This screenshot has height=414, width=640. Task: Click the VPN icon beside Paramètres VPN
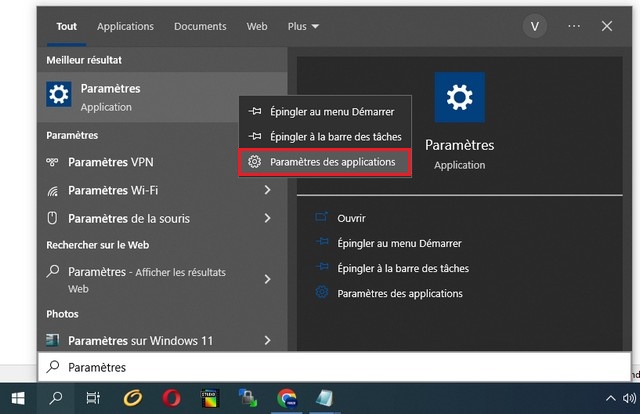pos(52,162)
